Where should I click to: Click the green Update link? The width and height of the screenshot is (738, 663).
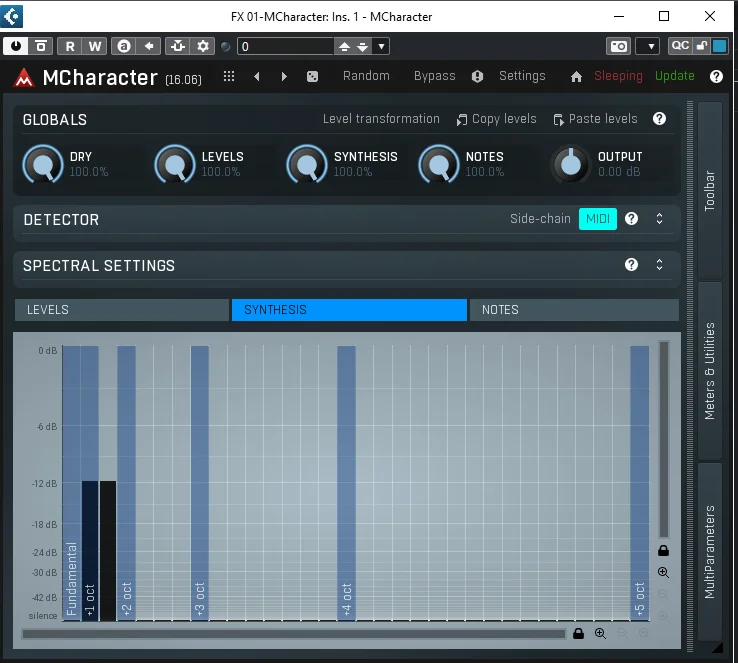[x=674, y=76]
